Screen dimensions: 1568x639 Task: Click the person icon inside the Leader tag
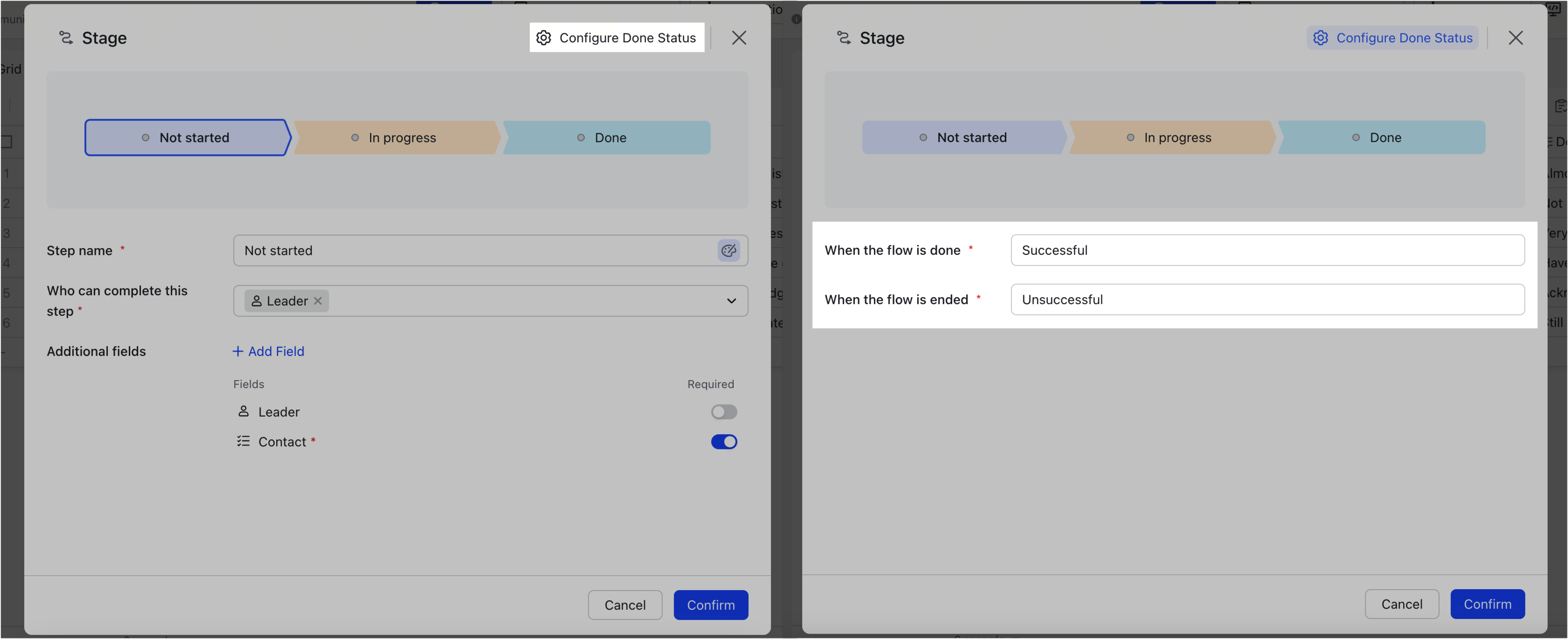click(x=258, y=301)
